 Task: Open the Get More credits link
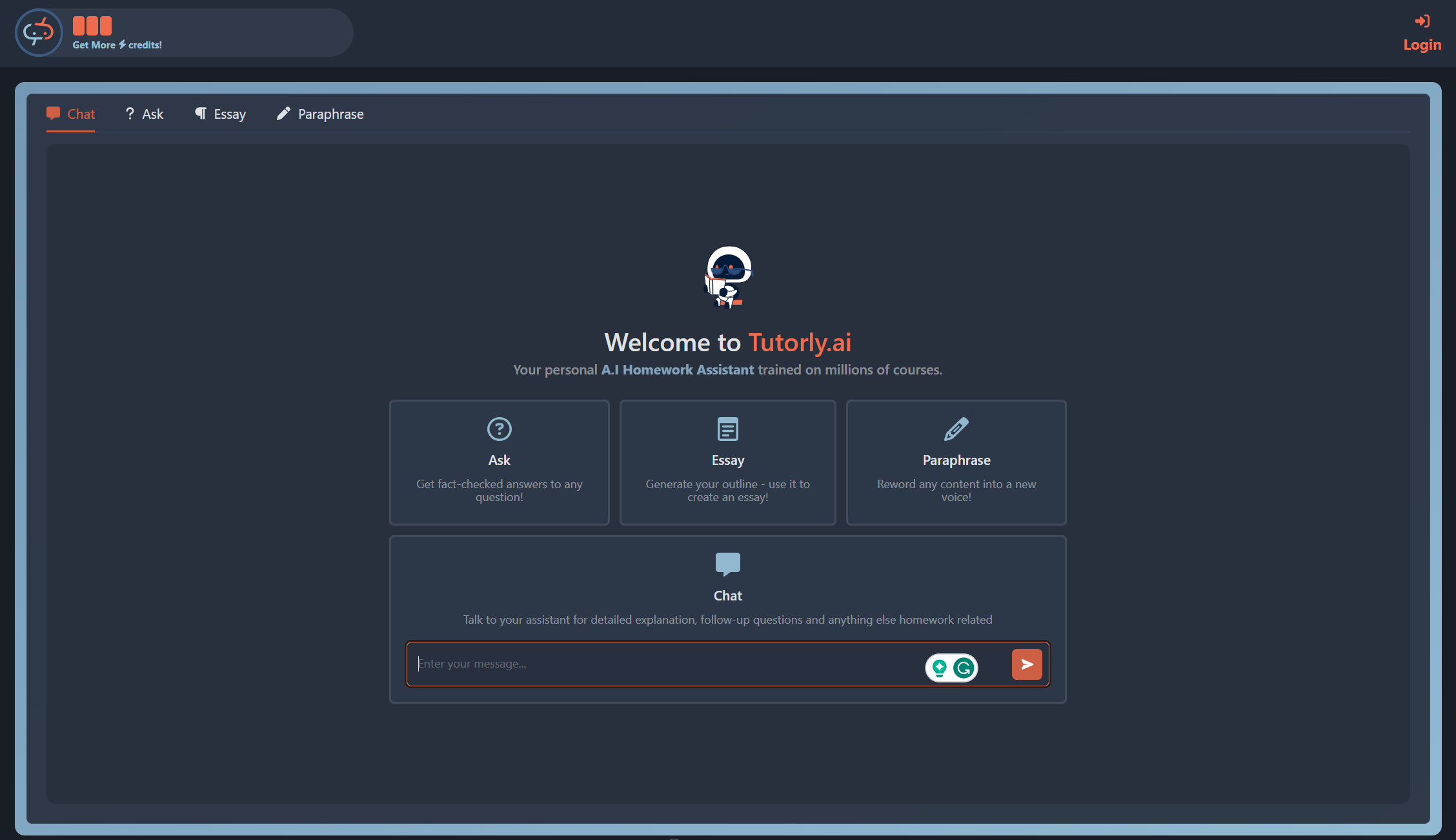point(117,45)
